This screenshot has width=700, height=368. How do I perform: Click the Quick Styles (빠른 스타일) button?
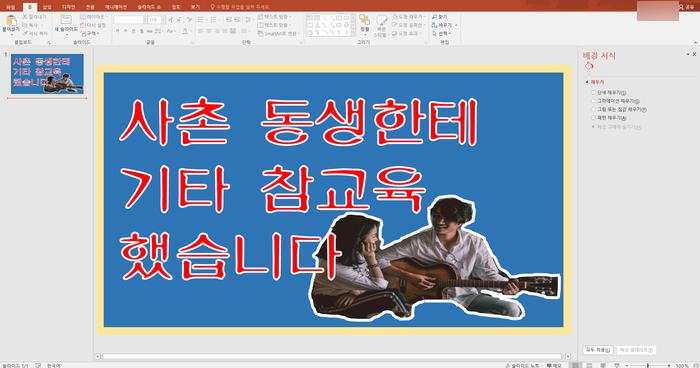tap(381, 26)
